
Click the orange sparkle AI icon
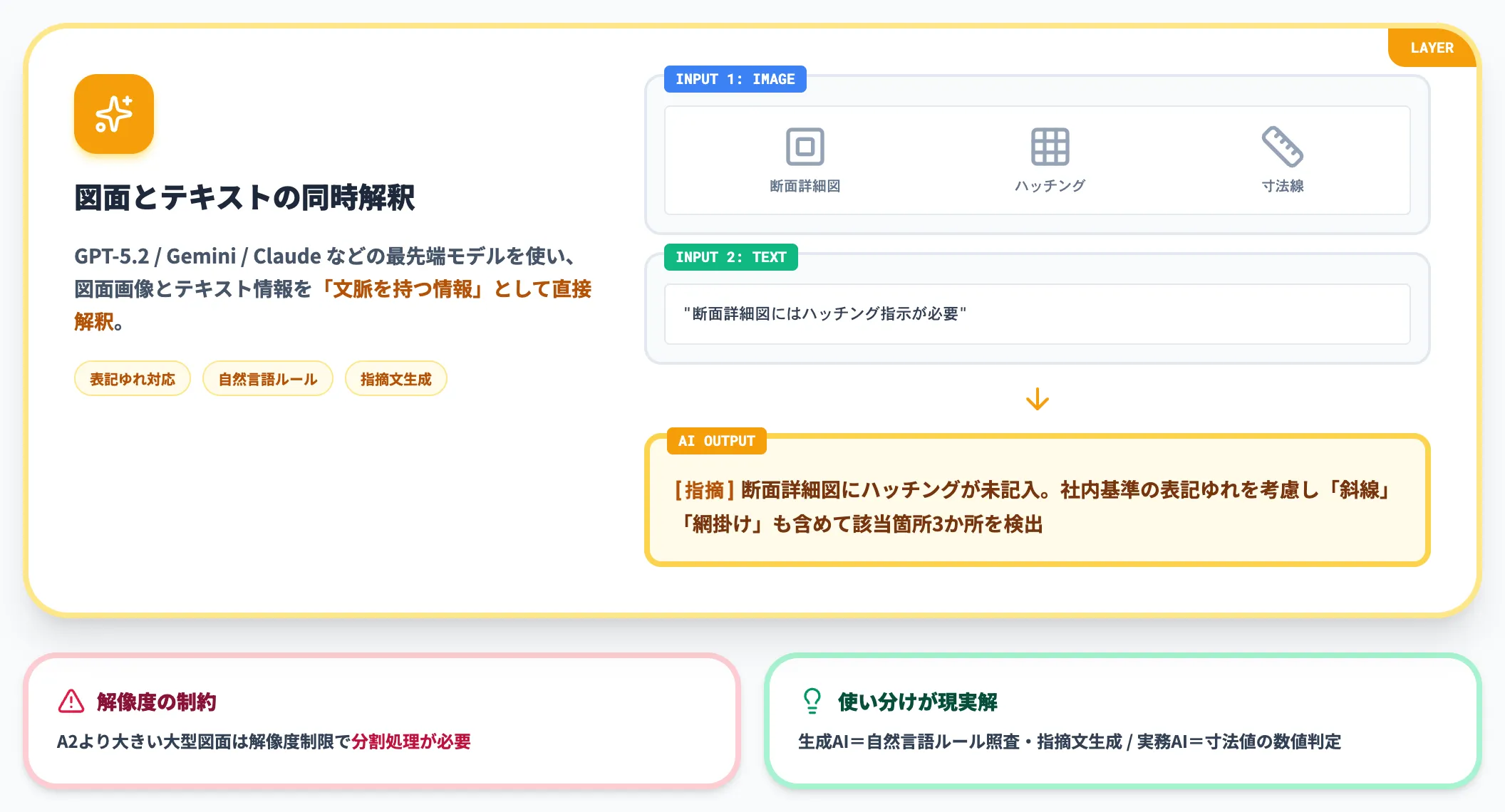(114, 114)
